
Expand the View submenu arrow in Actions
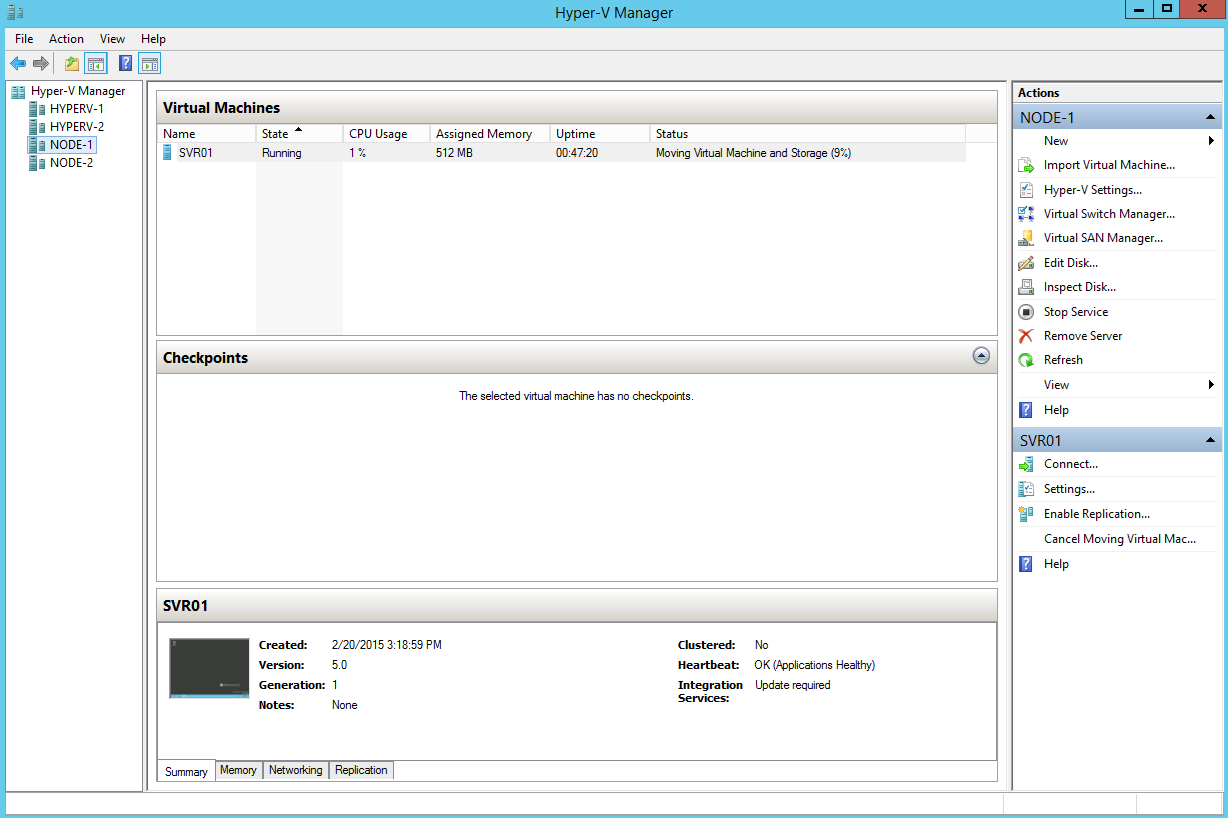(1211, 385)
